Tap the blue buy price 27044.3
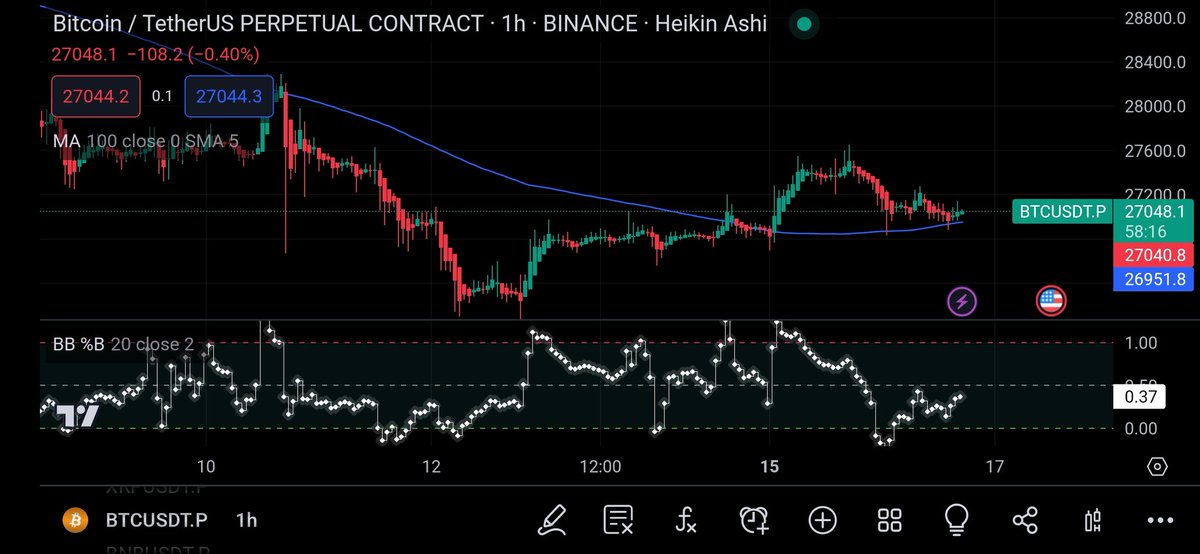The height and width of the screenshot is (554, 1200). click(x=229, y=96)
